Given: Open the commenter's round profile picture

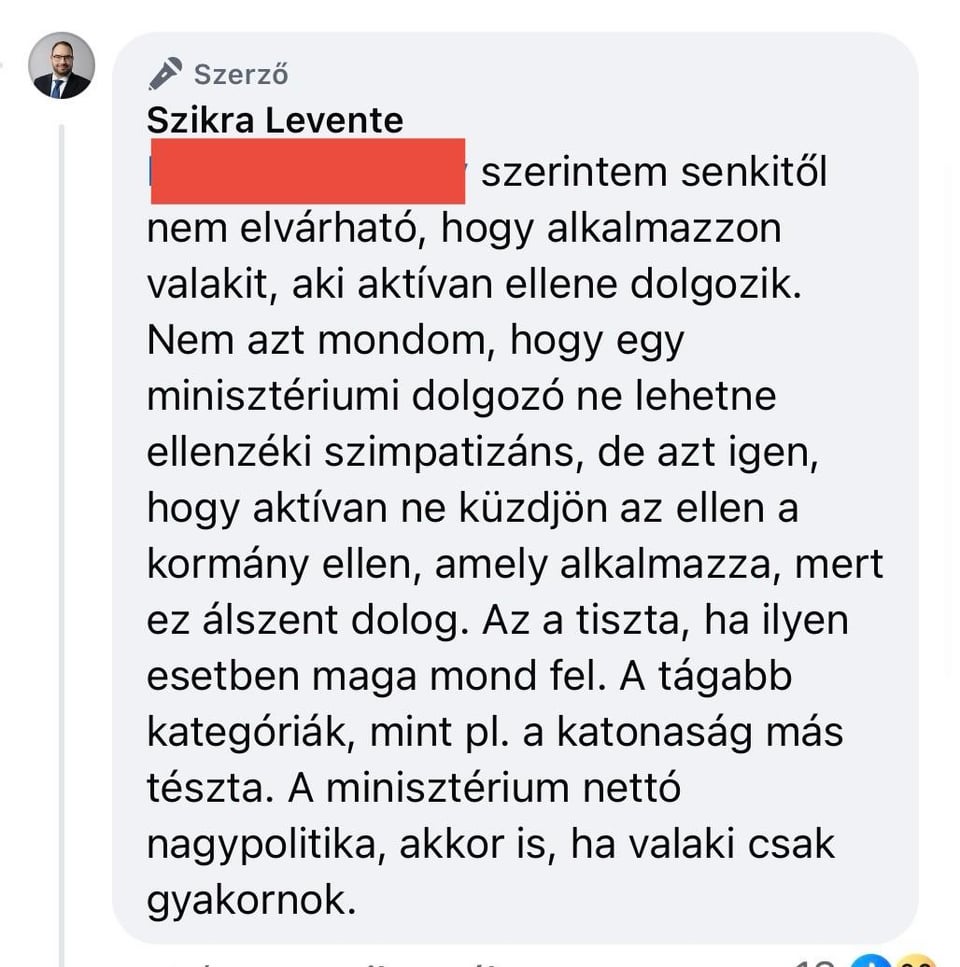Looking at the screenshot, I should click(62, 65).
